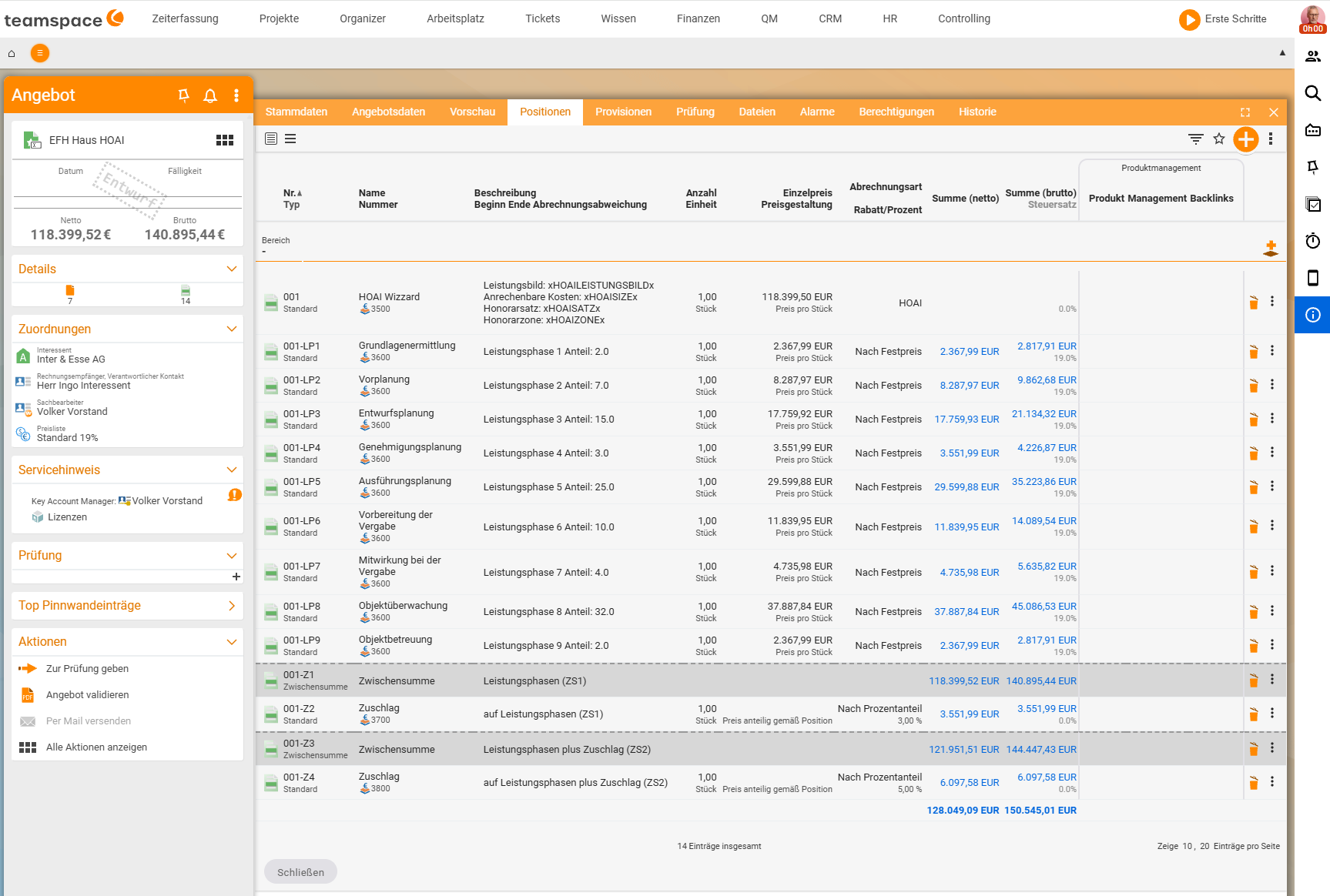Click the orange menu circle next to home
The image size is (1330, 896).
tap(40, 53)
